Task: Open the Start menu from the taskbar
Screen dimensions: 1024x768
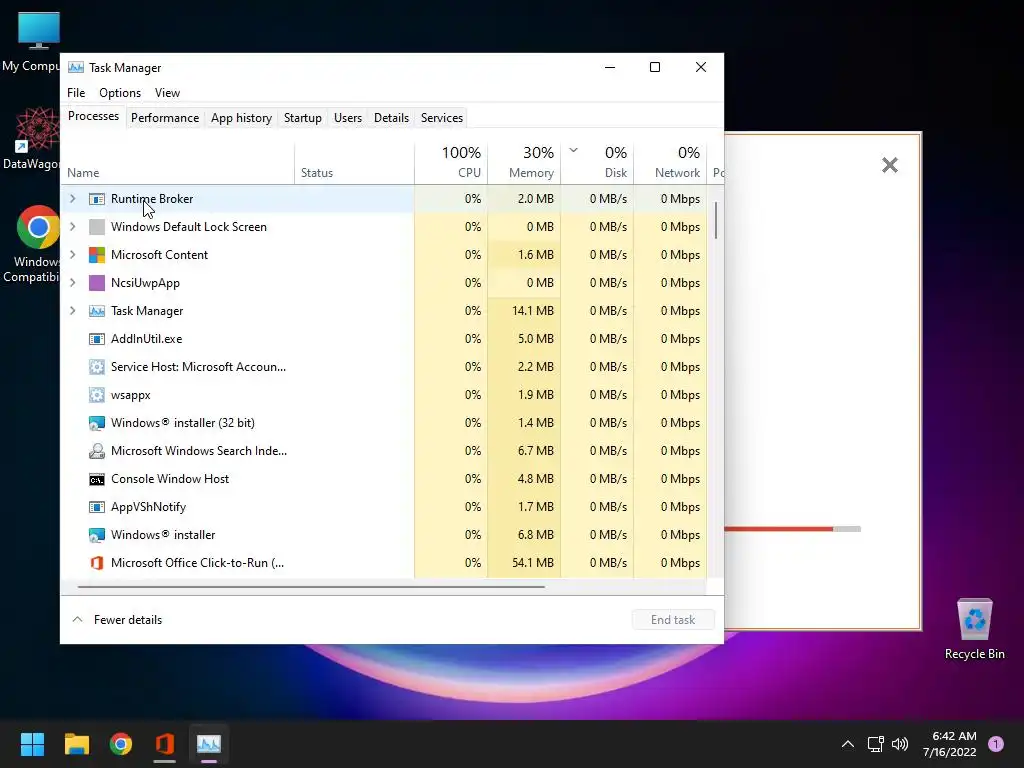Action: pyautogui.click(x=32, y=744)
